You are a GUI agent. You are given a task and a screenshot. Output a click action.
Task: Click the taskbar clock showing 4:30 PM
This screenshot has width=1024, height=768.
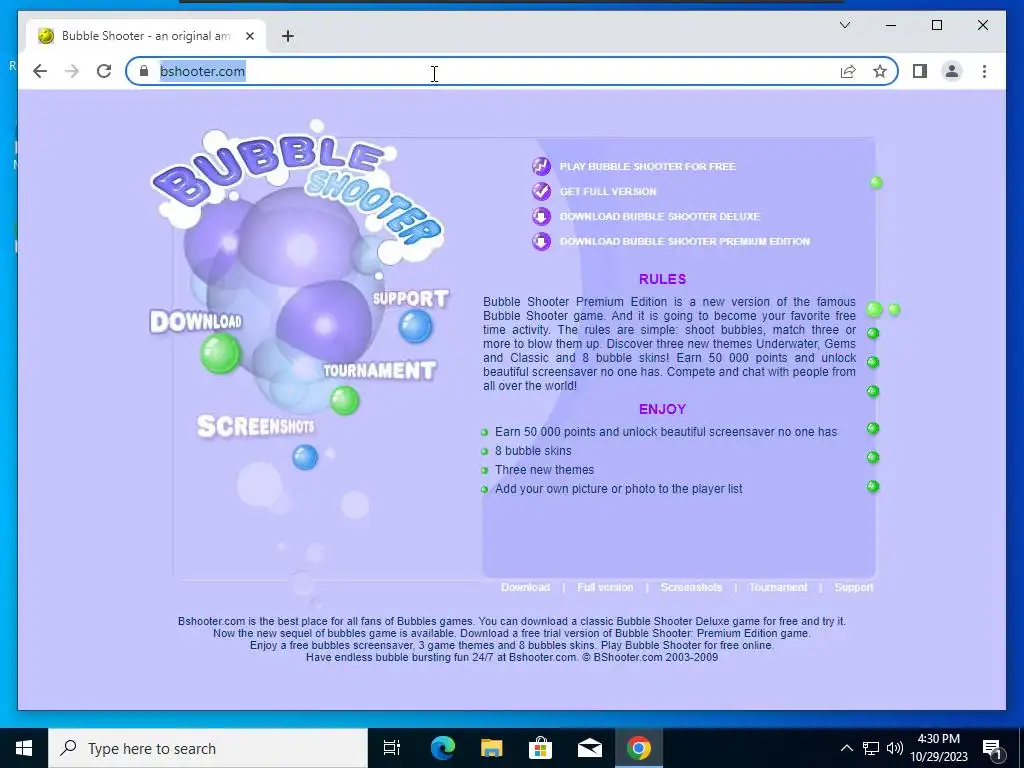pyautogui.click(x=938, y=748)
